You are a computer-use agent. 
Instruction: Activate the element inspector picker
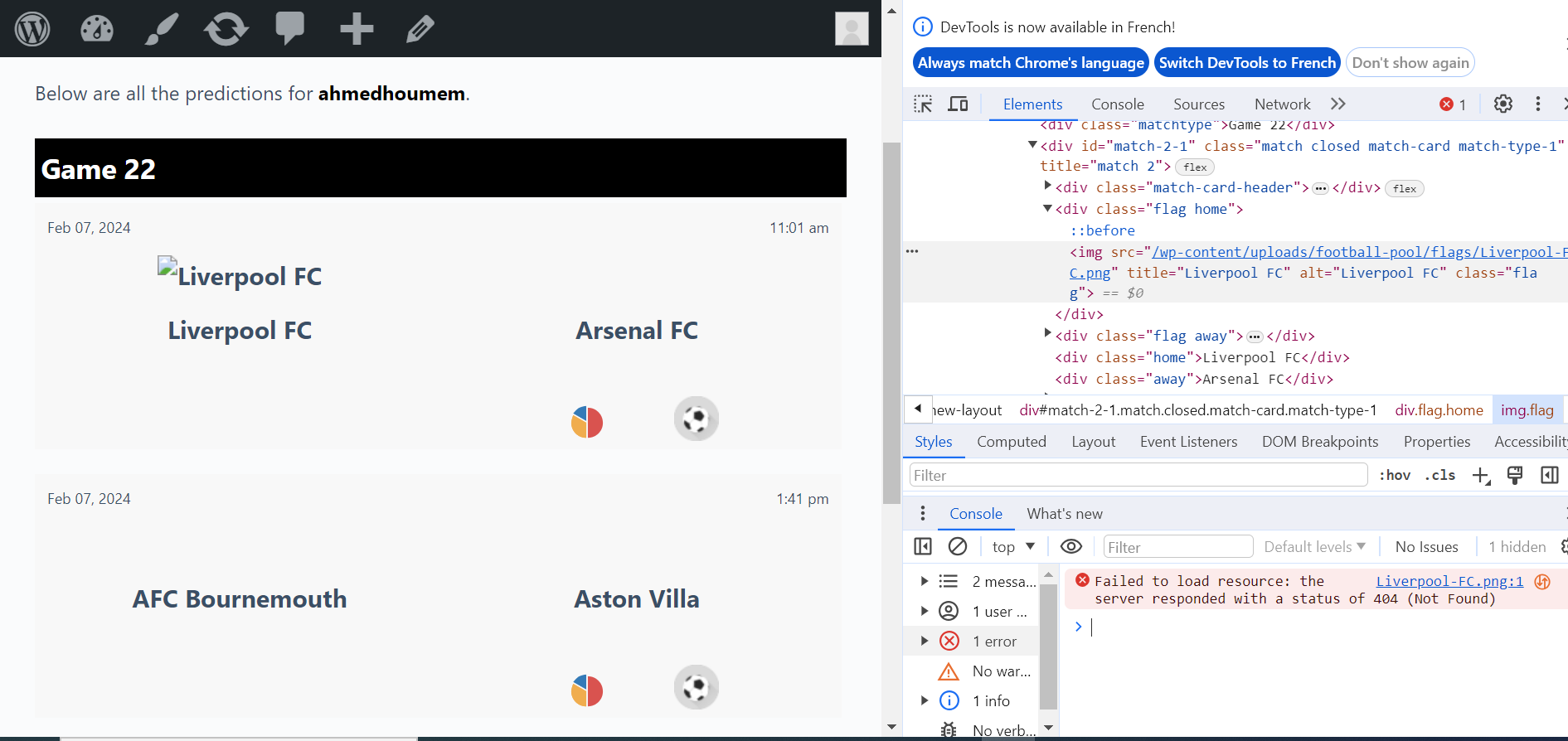click(923, 104)
